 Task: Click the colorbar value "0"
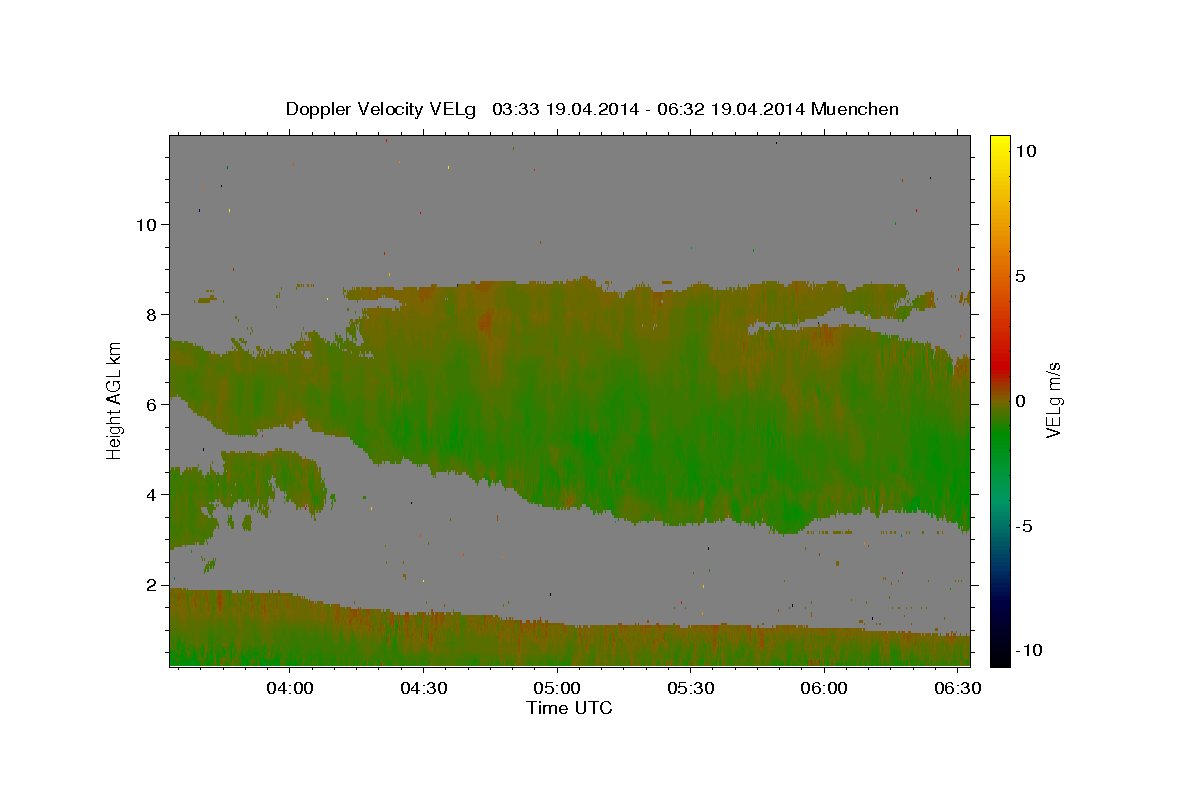[x=1021, y=401]
